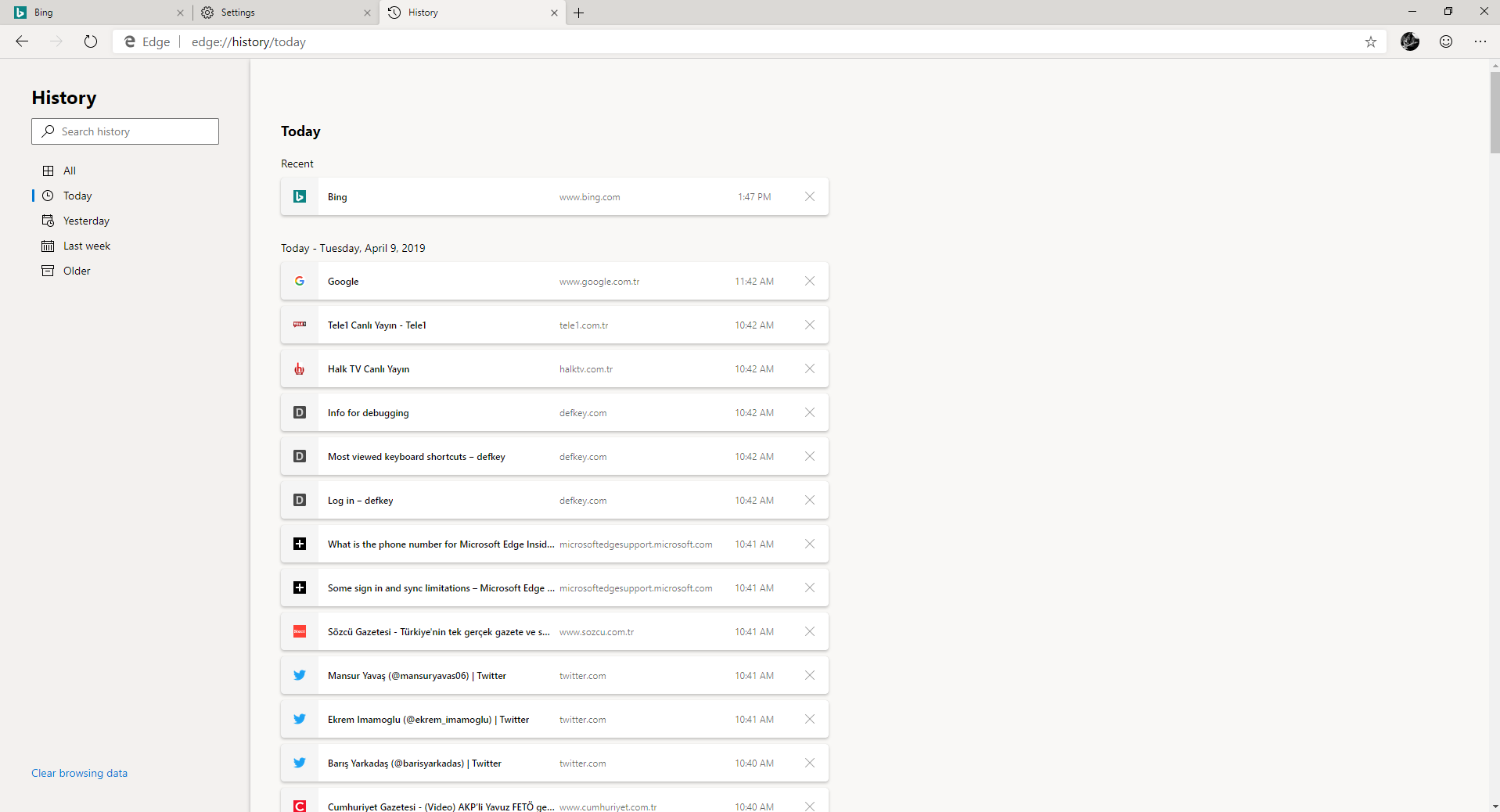Open the Google history link

coord(343,282)
